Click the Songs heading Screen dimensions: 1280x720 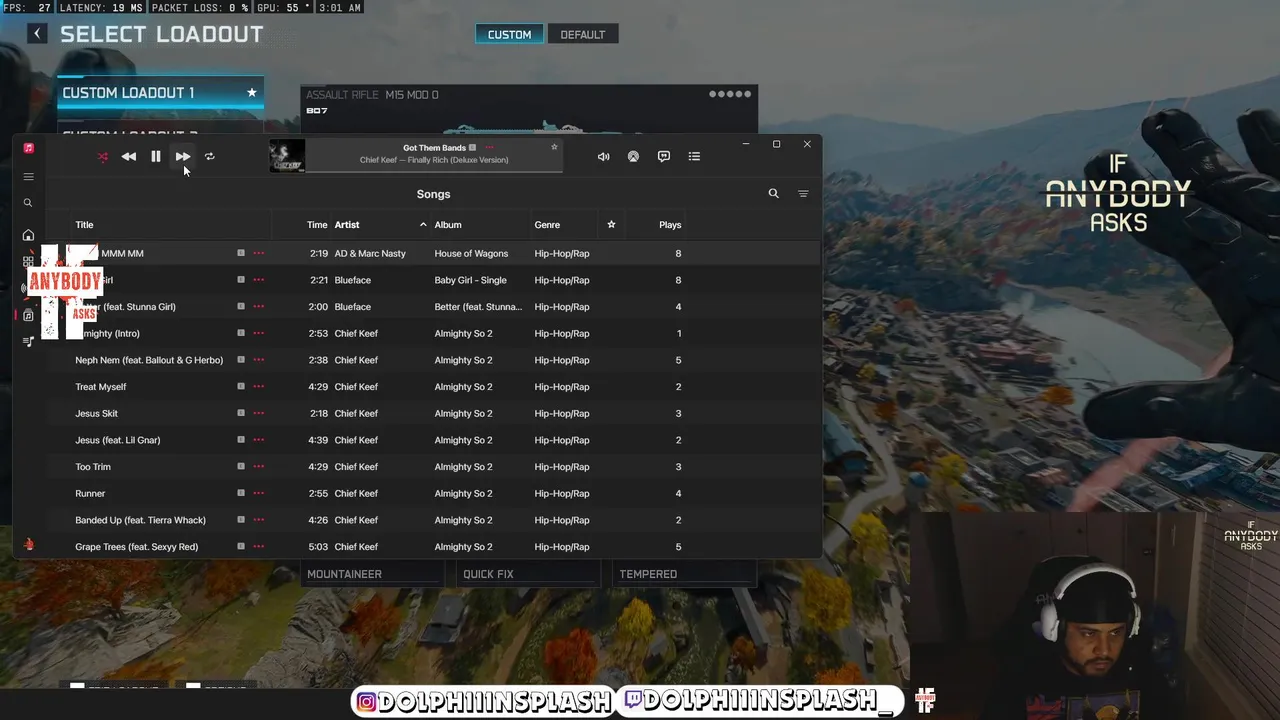(x=433, y=194)
